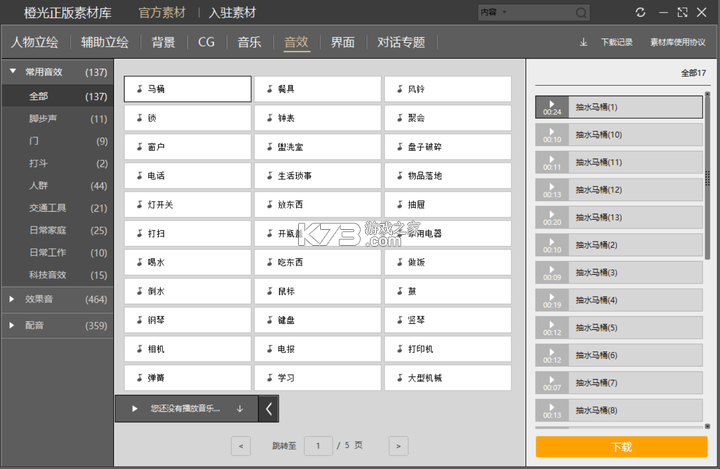Collapse the mini player with the chevron
Viewport: 720px width, 469px height.
coord(269,408)
